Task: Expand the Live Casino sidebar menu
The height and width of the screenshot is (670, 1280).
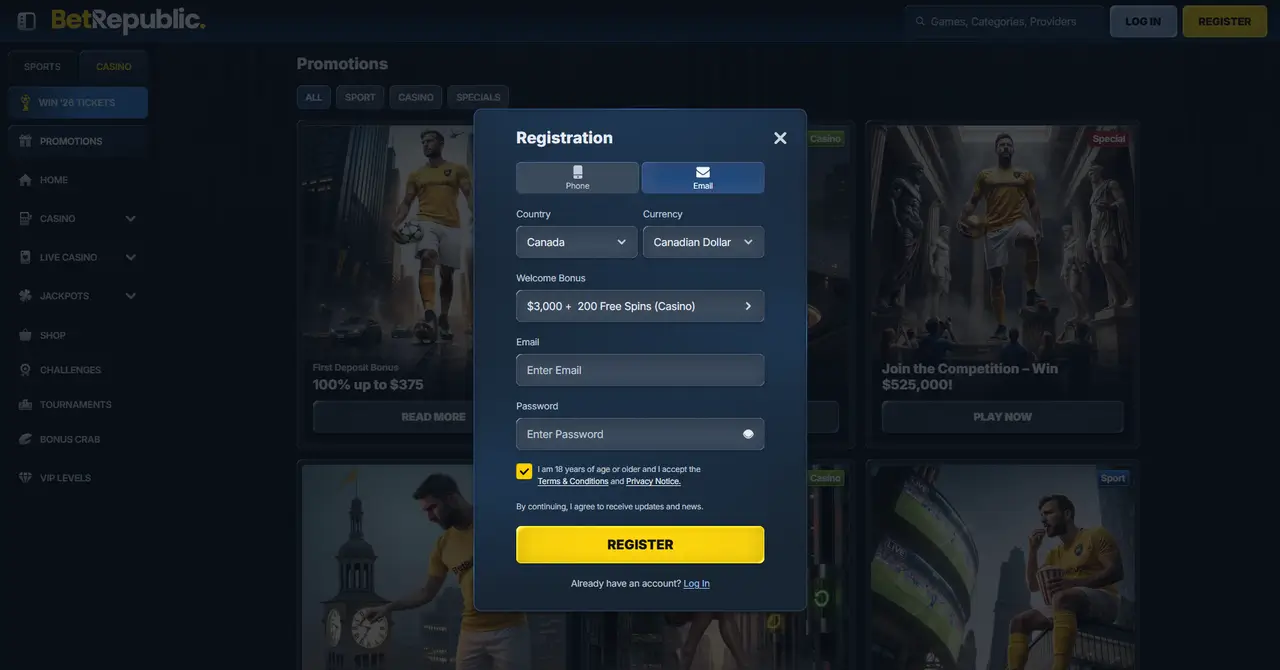Action: coord(131,257)
